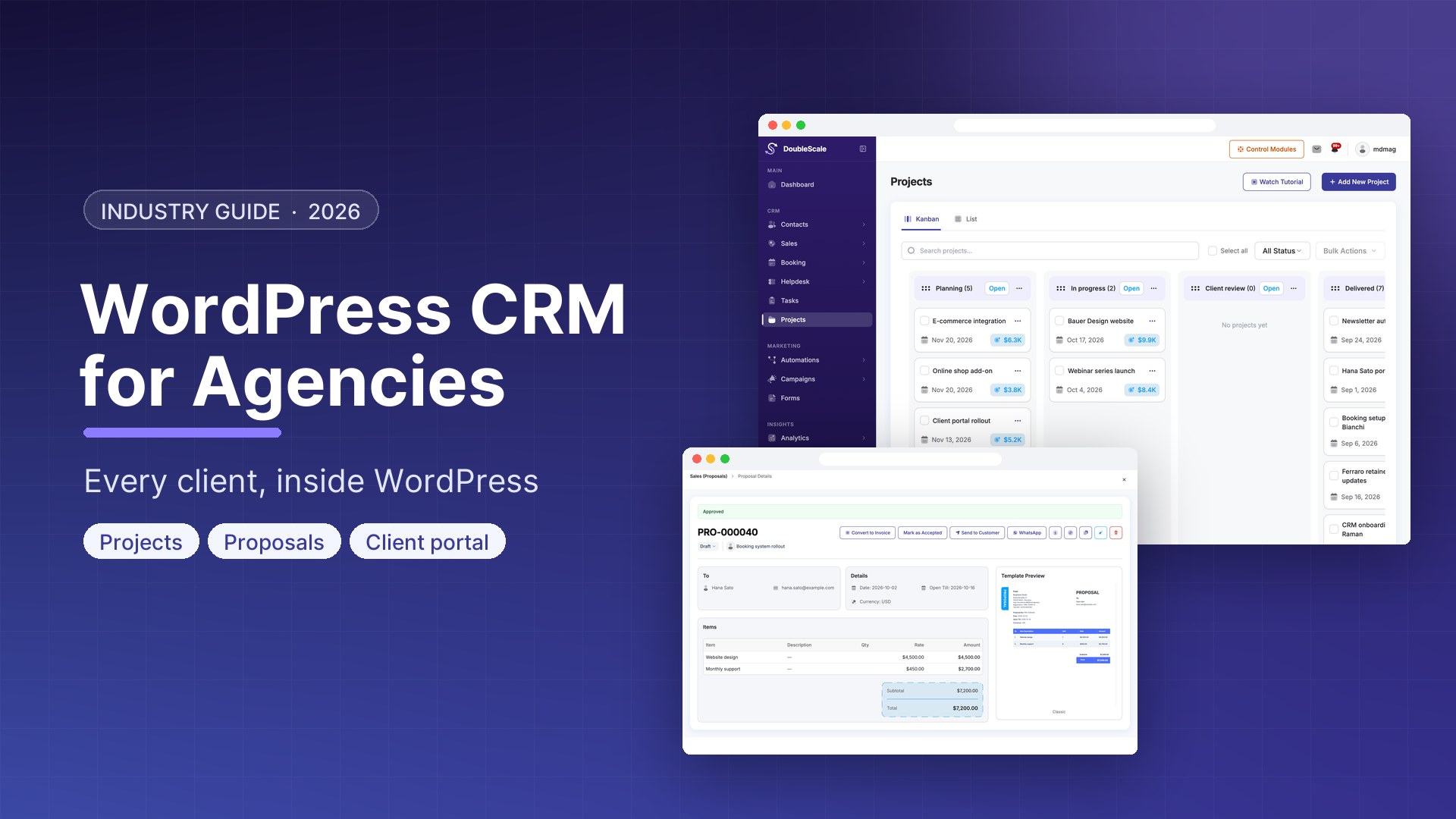Collapse the DoubleScale sidebar with the panel icon
This screenshot has width=1456, height=819.
(863, 149)
